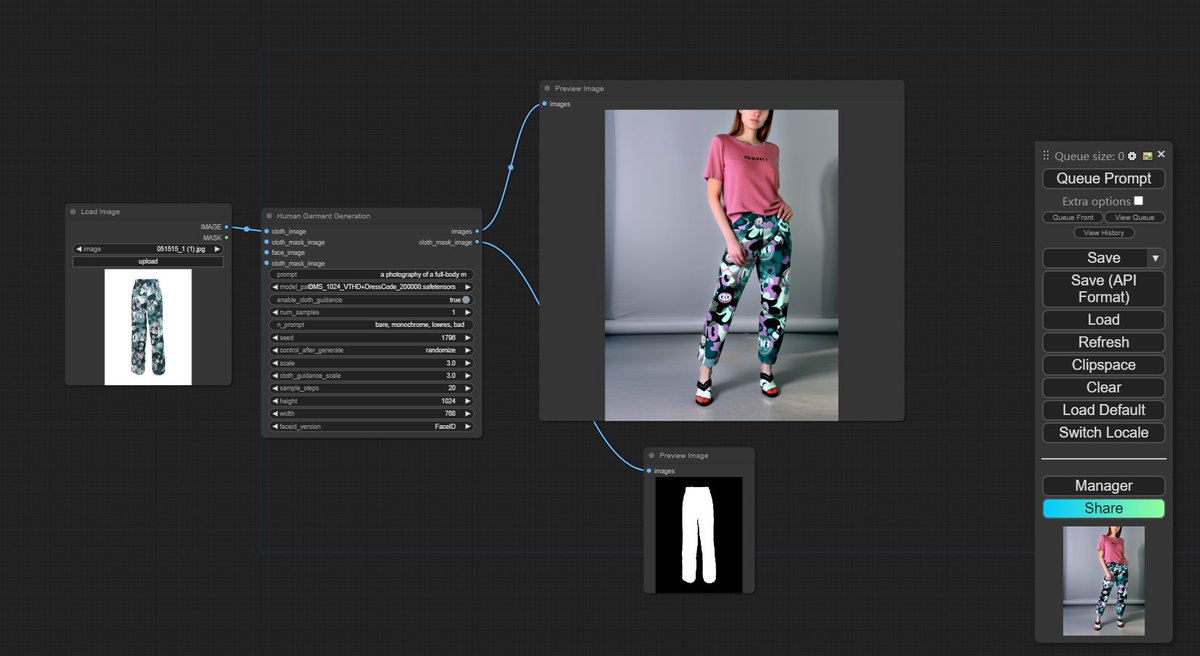
Task: Increase num_samples with the right stepper arrow
Action: (x=467, y=311)
